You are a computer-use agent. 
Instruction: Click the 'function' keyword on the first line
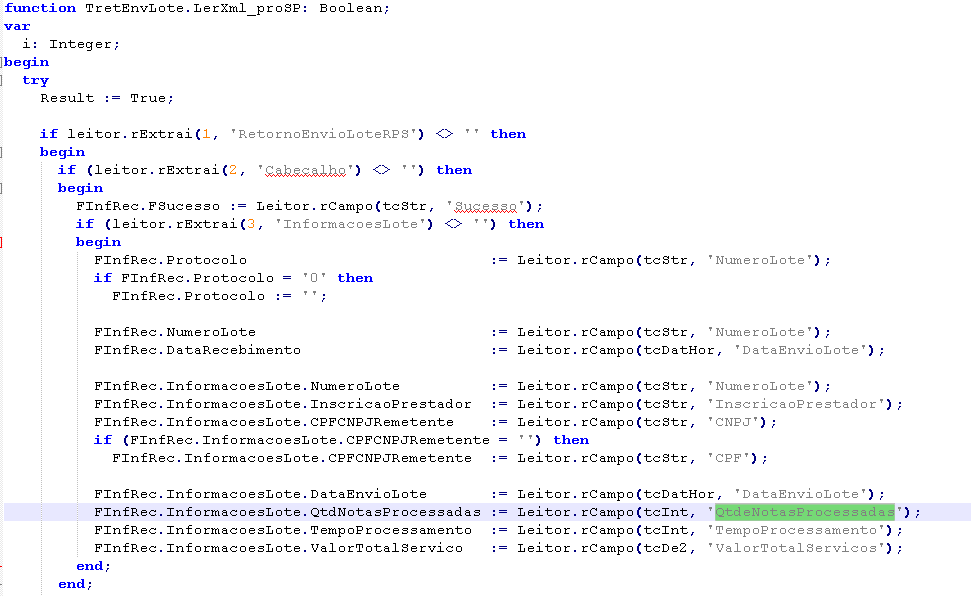pos(40,8)
